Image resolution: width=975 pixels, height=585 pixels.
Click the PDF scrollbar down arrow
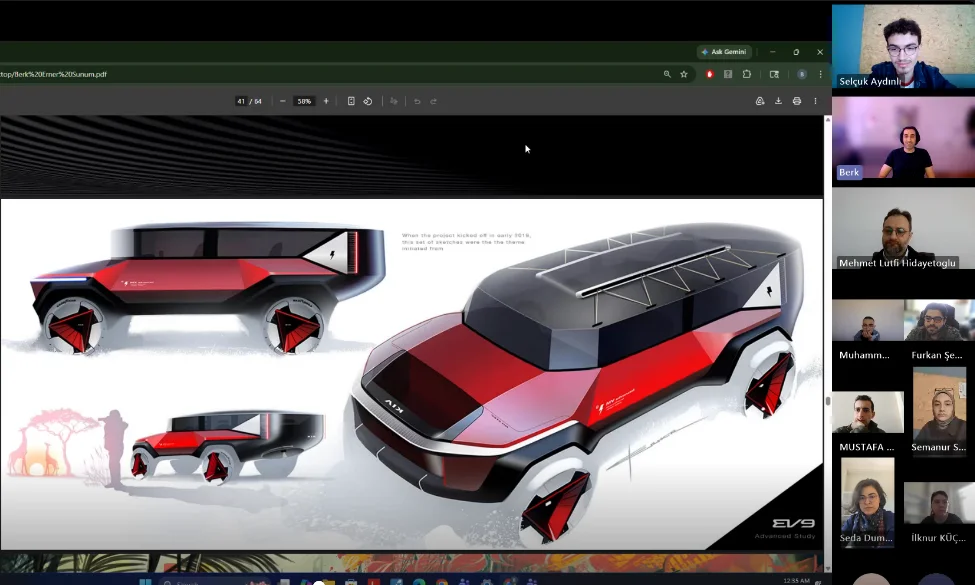[828, 568]
